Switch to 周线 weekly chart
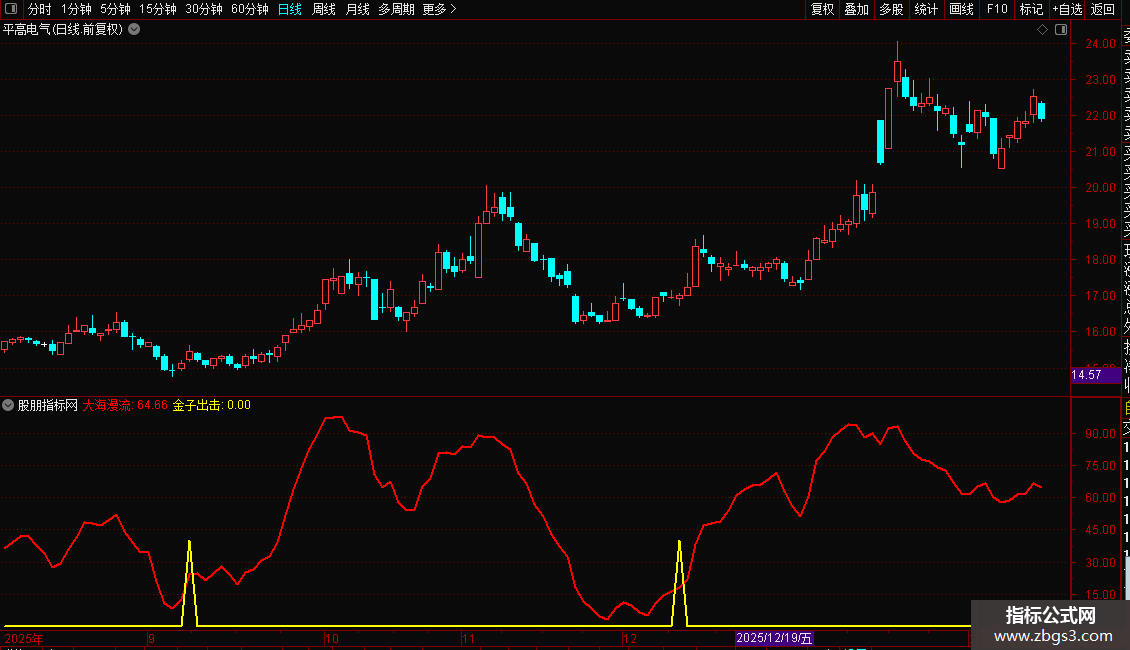 click(324, 9)
